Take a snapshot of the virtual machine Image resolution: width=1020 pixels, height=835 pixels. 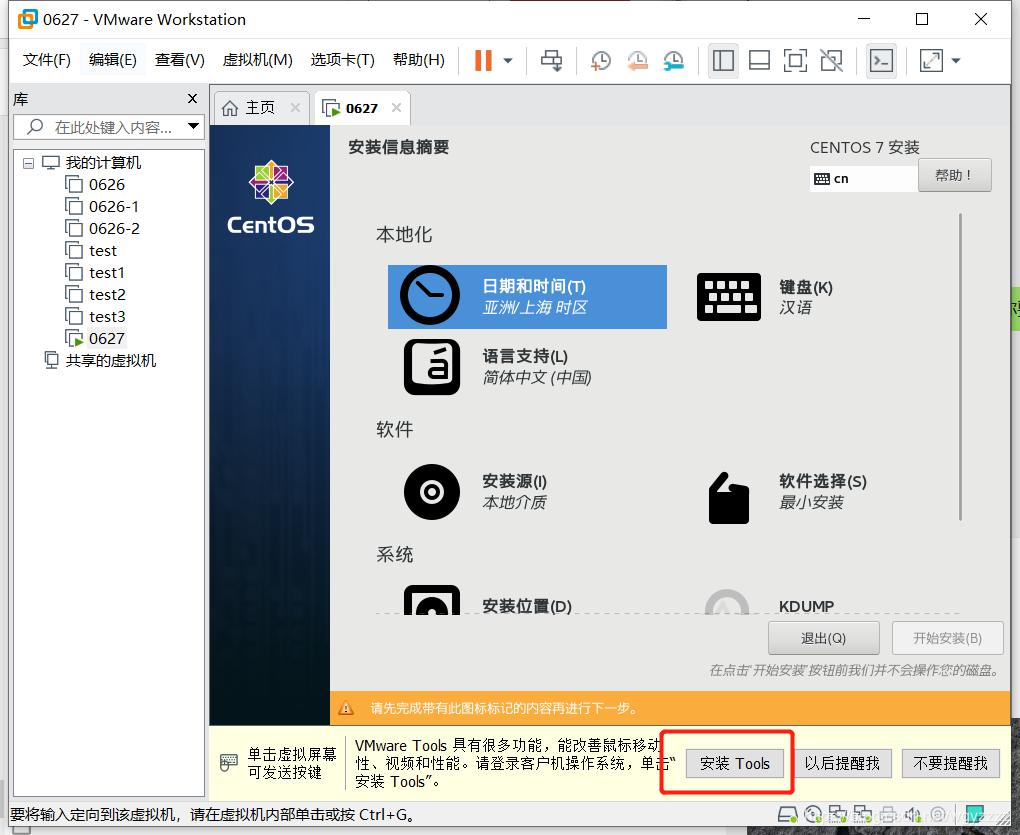[601, 61]
